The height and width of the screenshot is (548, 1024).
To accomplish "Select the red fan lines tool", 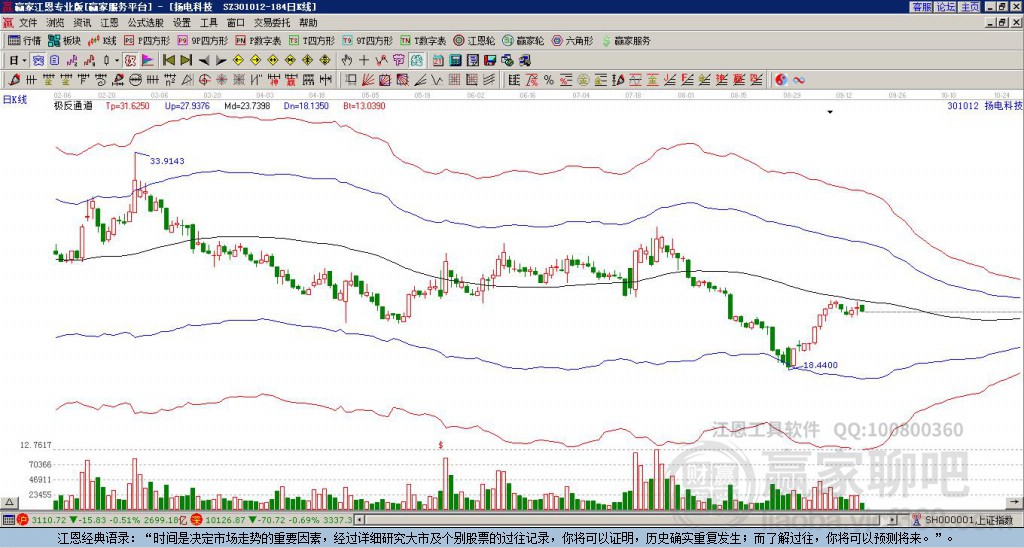I will [x=368, y=80].
